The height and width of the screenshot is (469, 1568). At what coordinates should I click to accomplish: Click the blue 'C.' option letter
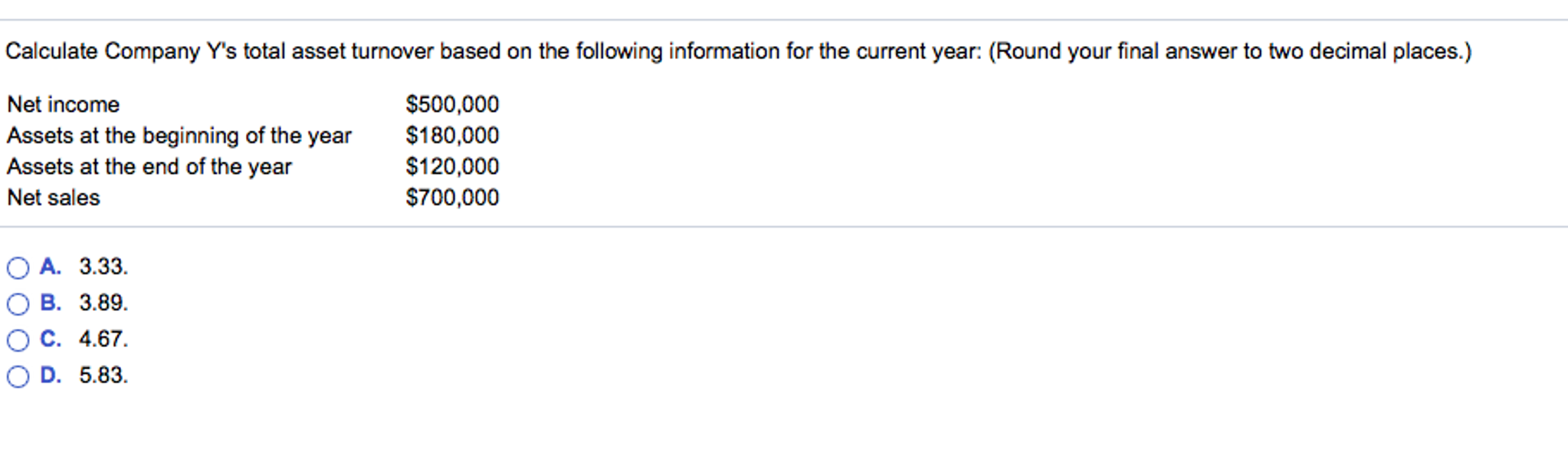(51, 339)
